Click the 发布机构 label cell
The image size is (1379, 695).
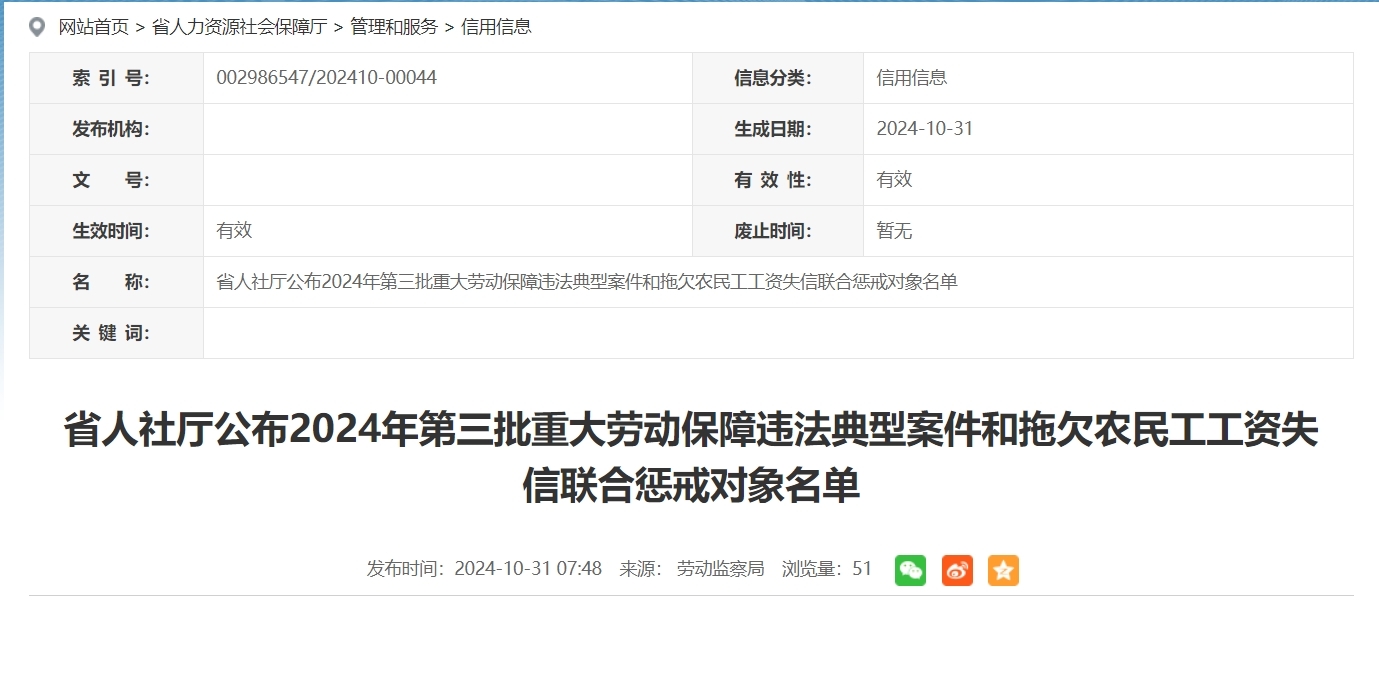pyautogui.click(x=116, y=129)
